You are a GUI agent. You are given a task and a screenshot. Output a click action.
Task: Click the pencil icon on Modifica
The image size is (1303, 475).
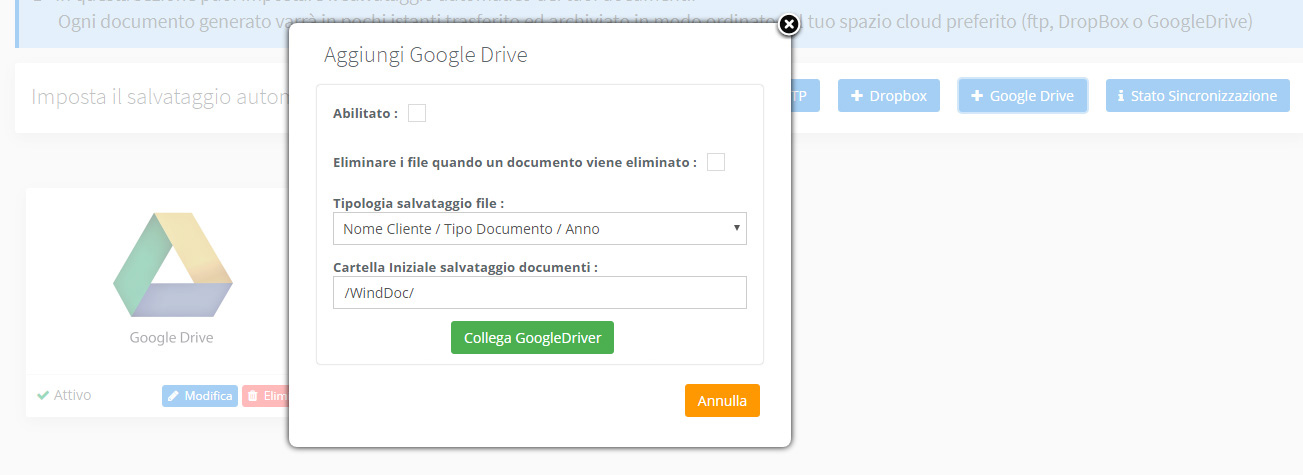coord(174,396)
